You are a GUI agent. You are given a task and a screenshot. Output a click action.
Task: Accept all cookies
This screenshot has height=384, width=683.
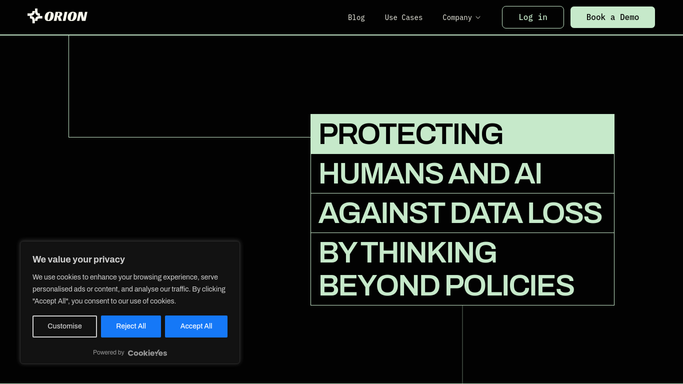(x=196, y=326)
